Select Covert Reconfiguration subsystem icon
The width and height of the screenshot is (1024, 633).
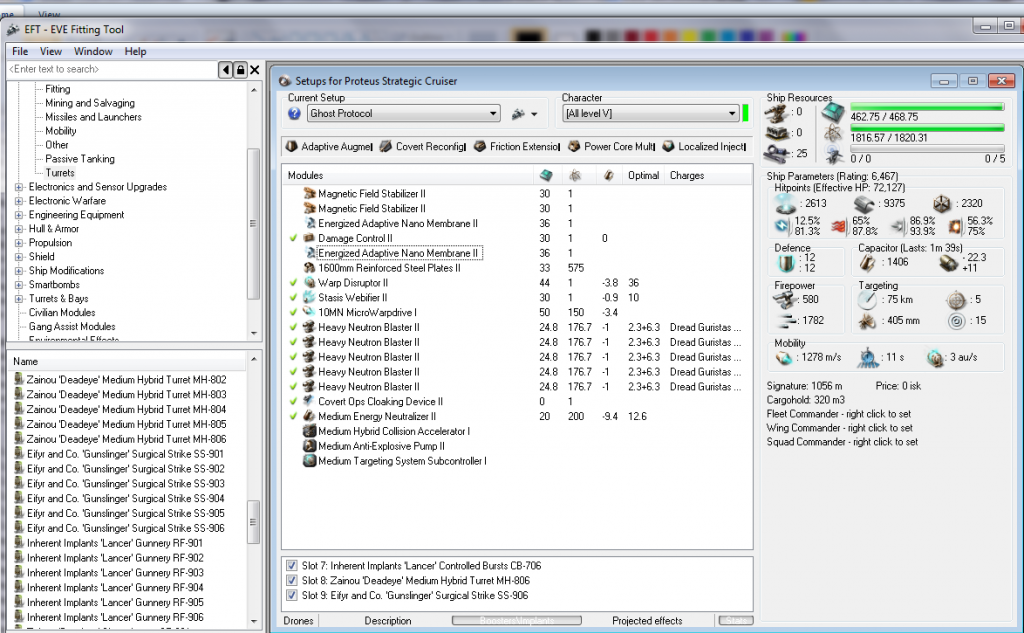click(x=386, y=146)
